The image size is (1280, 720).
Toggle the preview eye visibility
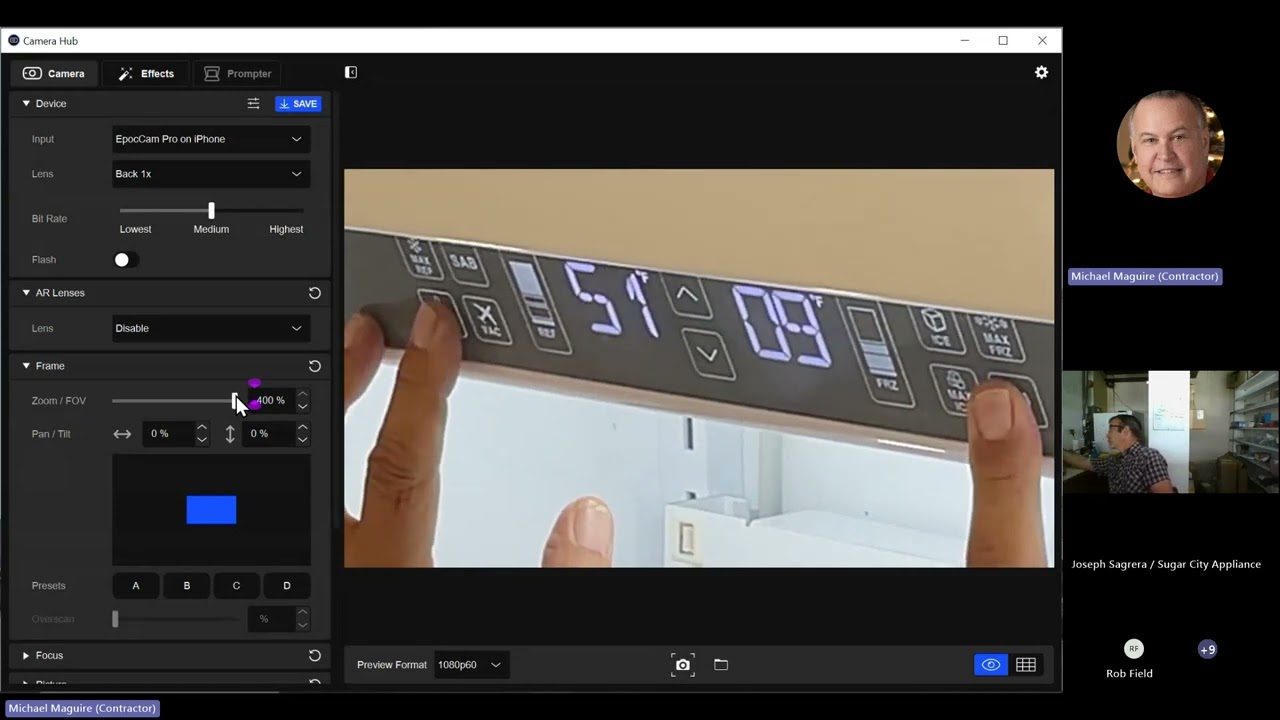[991, 665]
